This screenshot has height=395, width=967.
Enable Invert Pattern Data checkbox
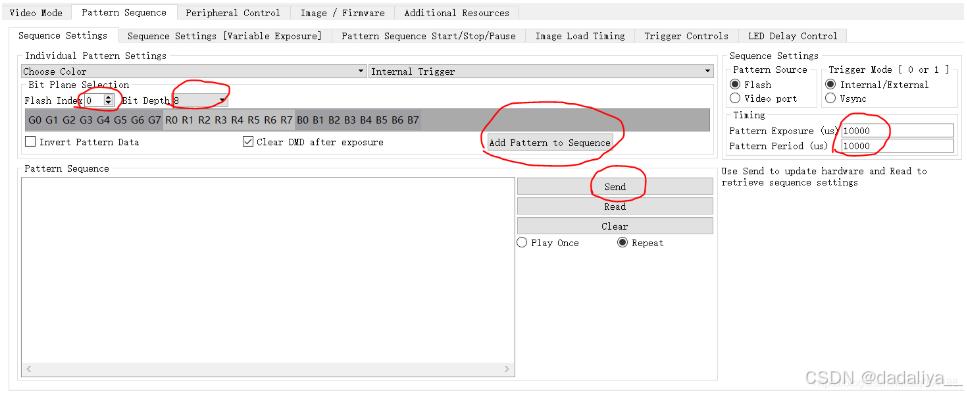pos(31,142)
